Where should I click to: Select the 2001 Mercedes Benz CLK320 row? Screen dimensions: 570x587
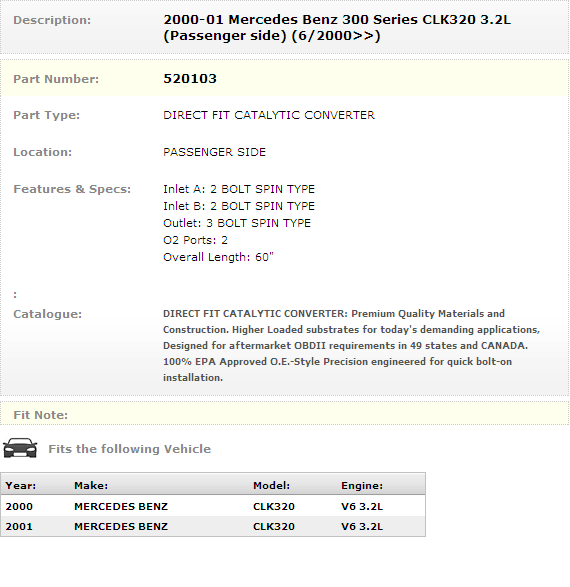213,526
